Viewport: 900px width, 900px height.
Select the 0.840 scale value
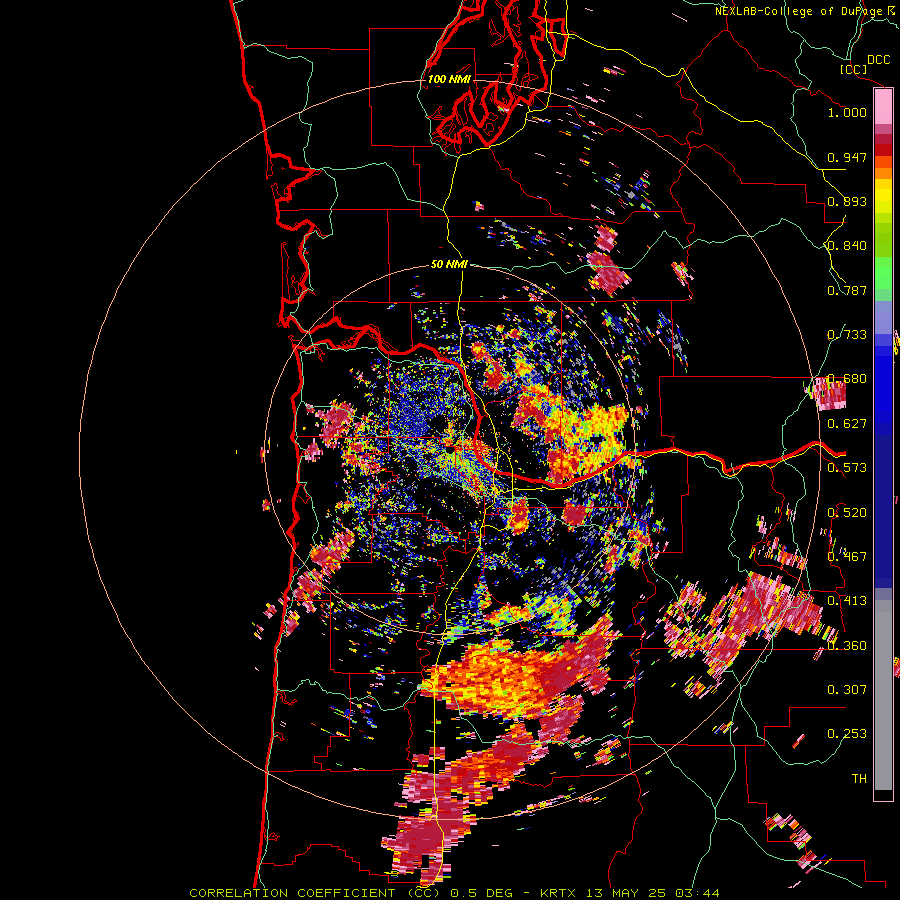pos(847,246)
